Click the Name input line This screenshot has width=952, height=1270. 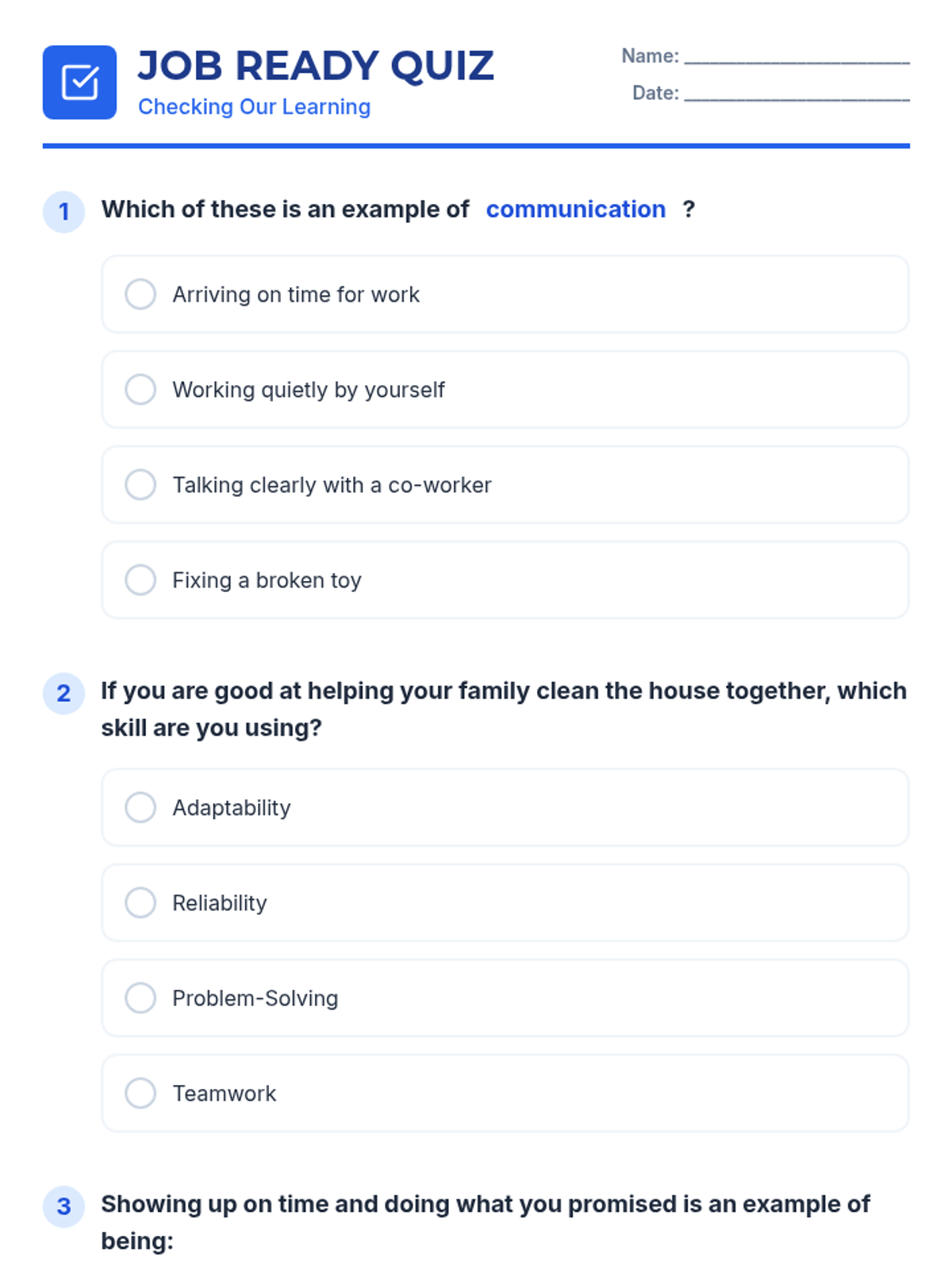[797, 57]
